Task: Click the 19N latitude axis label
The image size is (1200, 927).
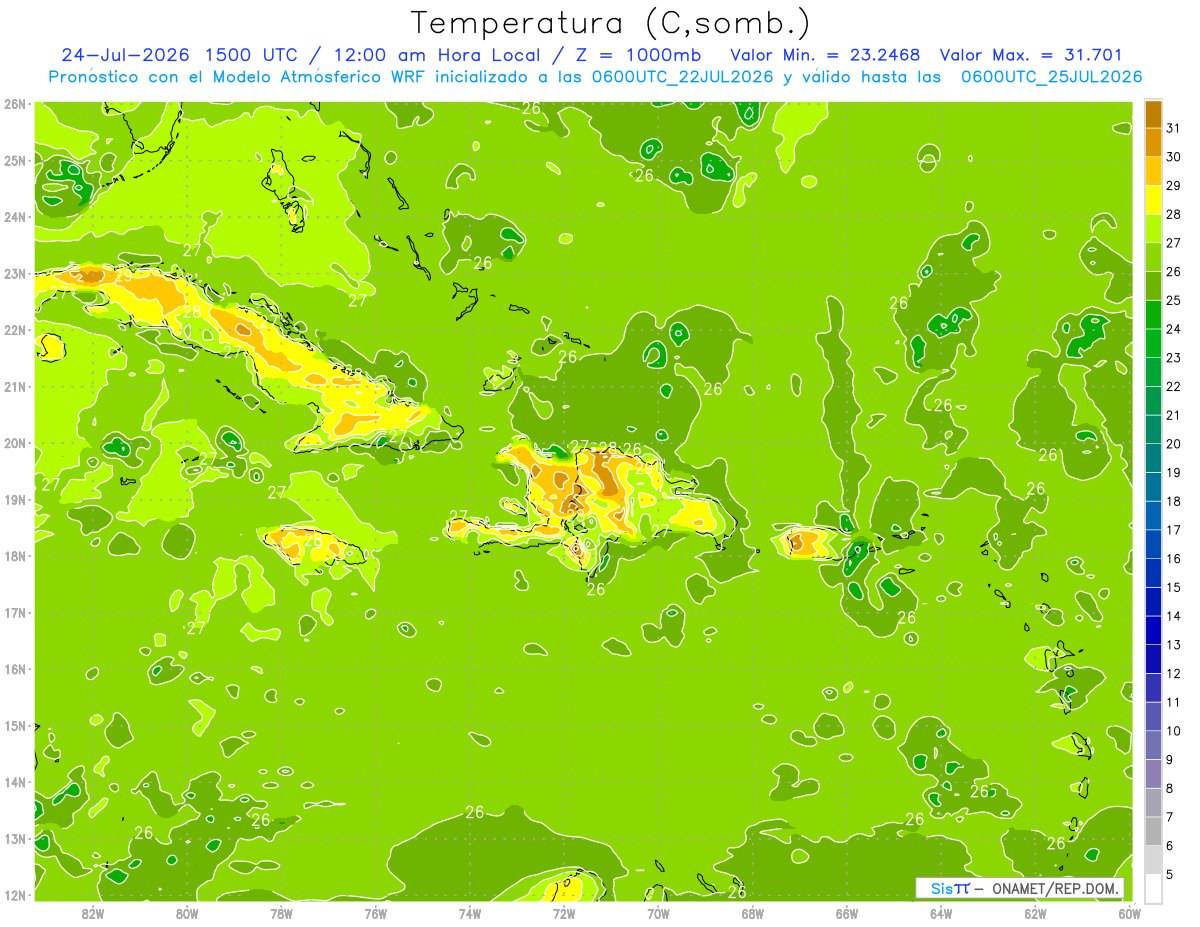Action: point(15,499)
